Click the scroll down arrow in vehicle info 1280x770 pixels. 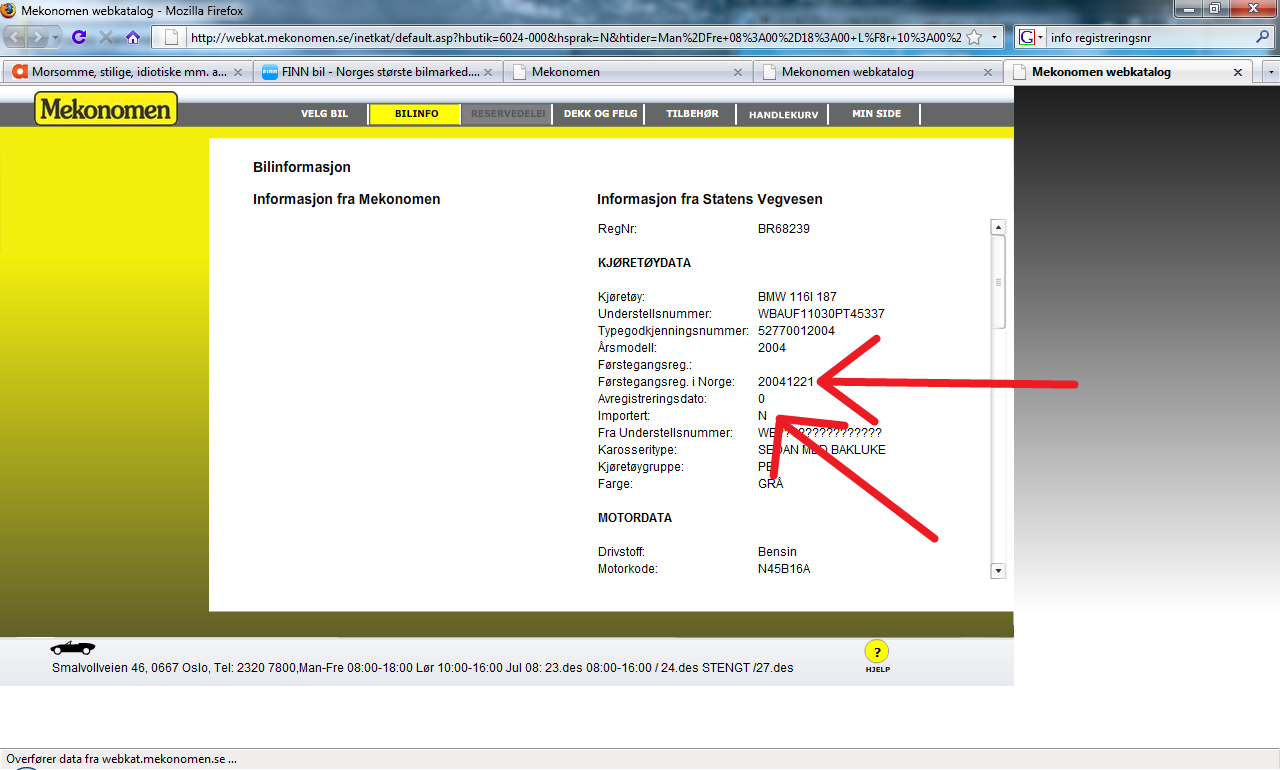pyautogui.click(x=998, y=570)
